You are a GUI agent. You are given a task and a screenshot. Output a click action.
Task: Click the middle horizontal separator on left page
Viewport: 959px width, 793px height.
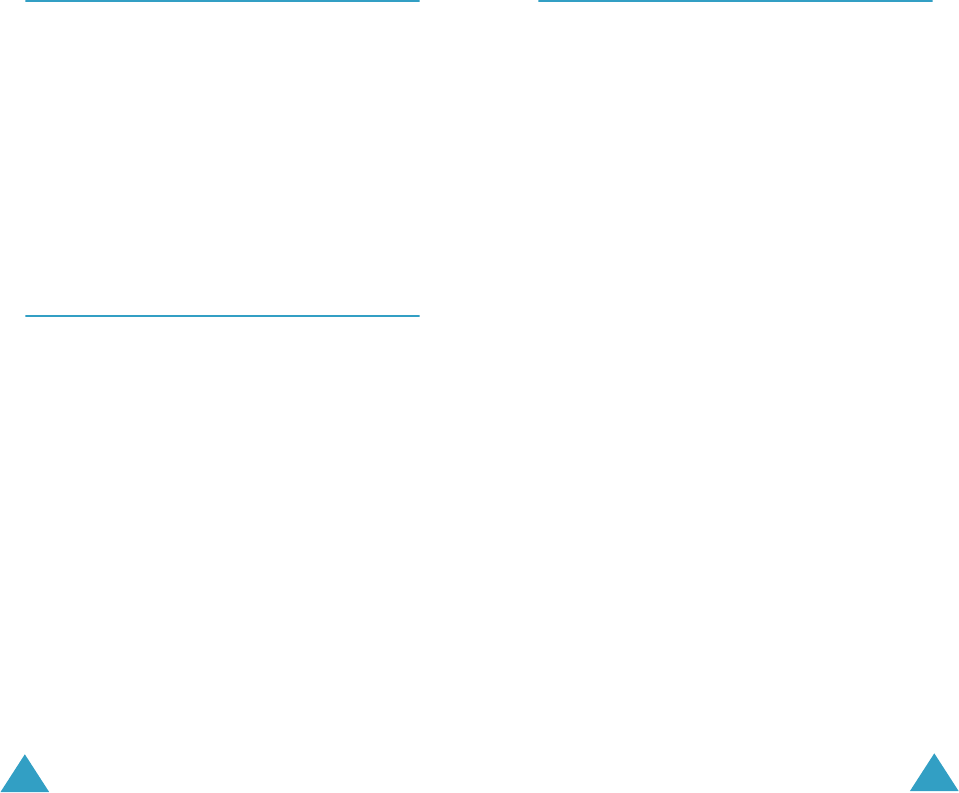tap(222, 316)
